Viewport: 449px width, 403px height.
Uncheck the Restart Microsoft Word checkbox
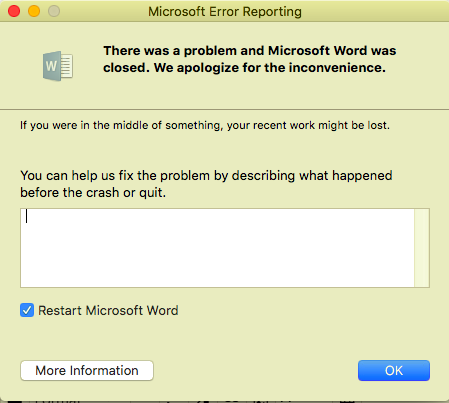click(27, 310)
